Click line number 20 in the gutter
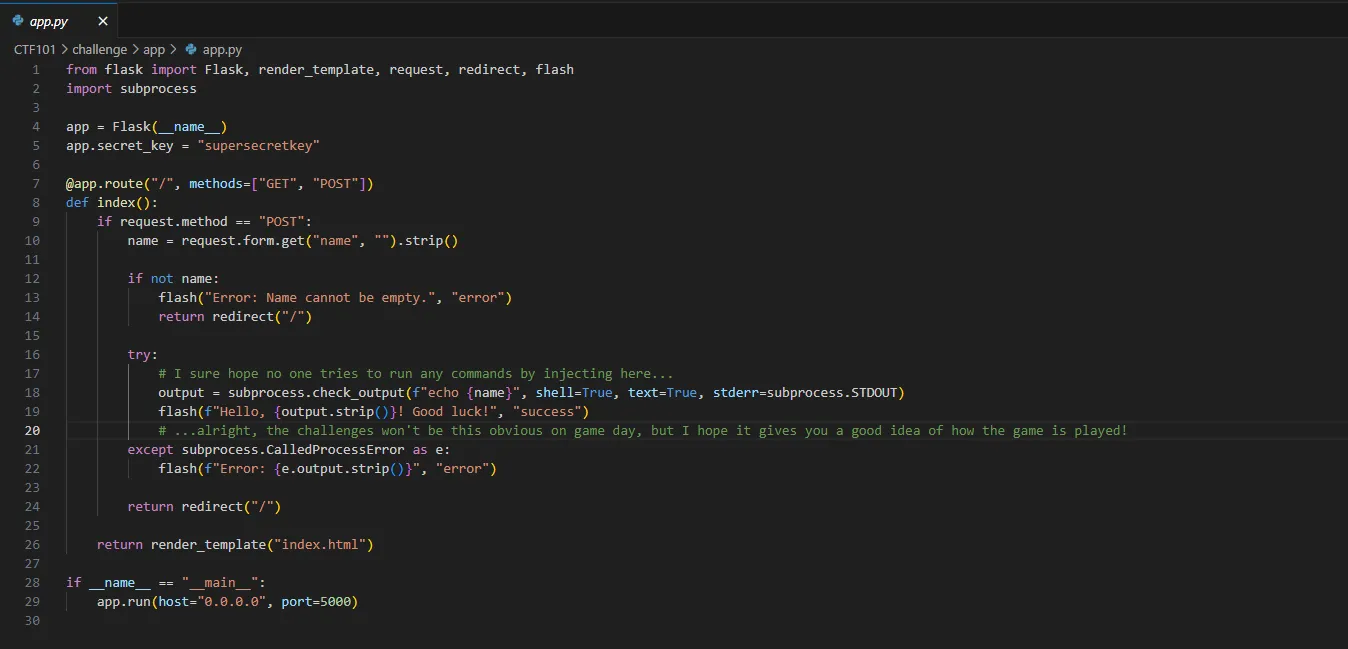1348x649 pixels. click(33, 431)
